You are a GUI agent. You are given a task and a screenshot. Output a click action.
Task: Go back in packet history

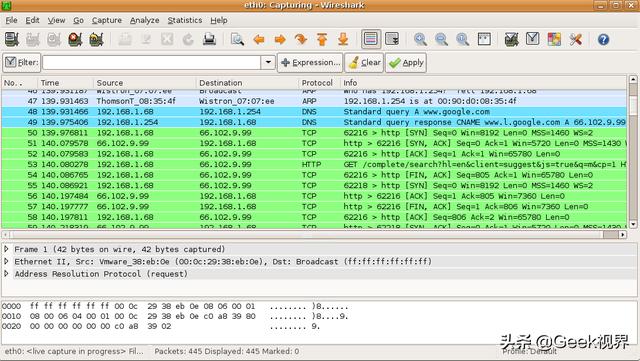tap(259, 40)
